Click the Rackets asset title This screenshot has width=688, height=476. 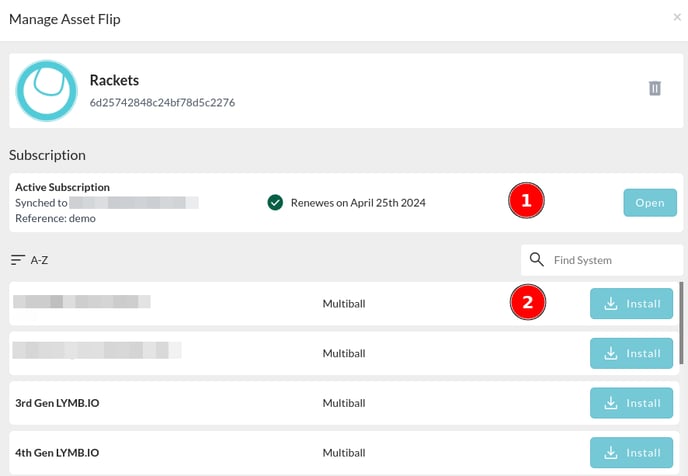point(114,80)
